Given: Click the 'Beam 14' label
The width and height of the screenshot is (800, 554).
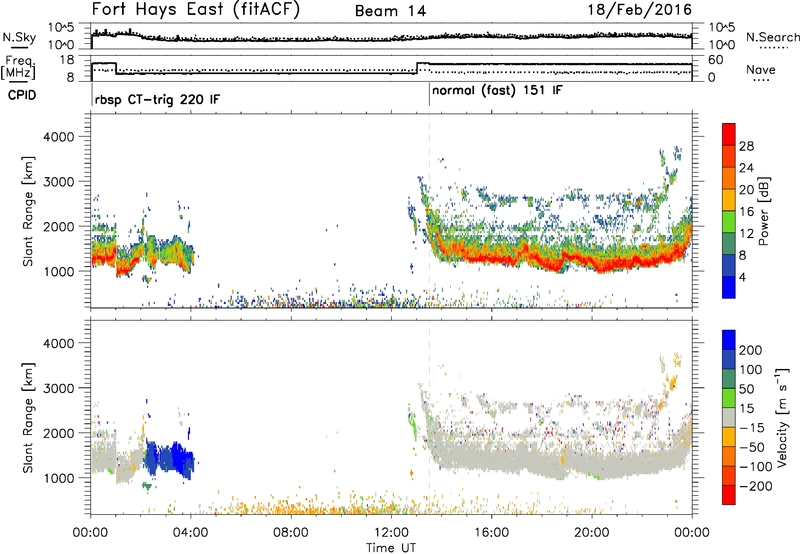Looking at the screenshot, I should (x=390, y=11).
